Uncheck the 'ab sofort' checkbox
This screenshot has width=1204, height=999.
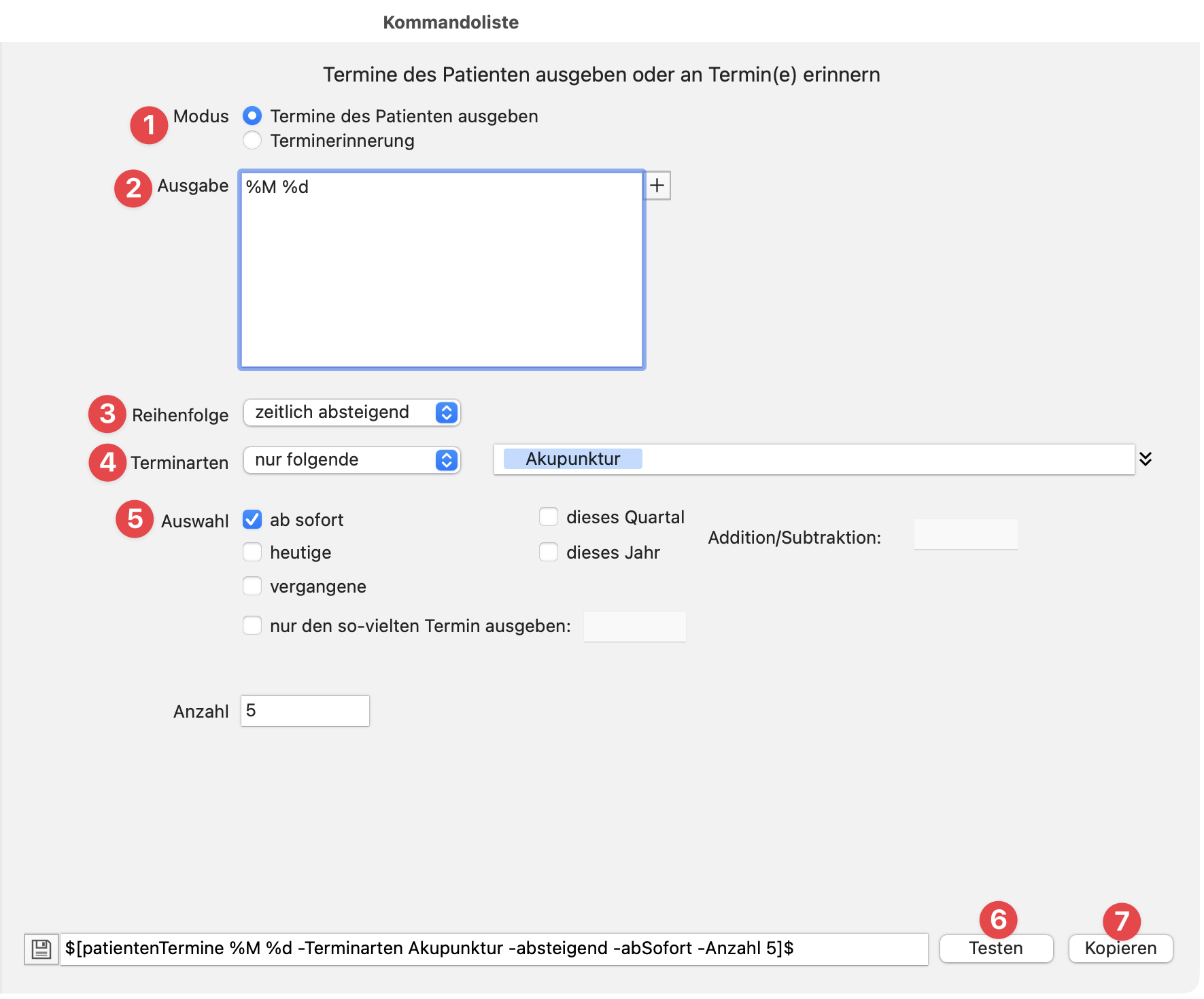point(252,519)
